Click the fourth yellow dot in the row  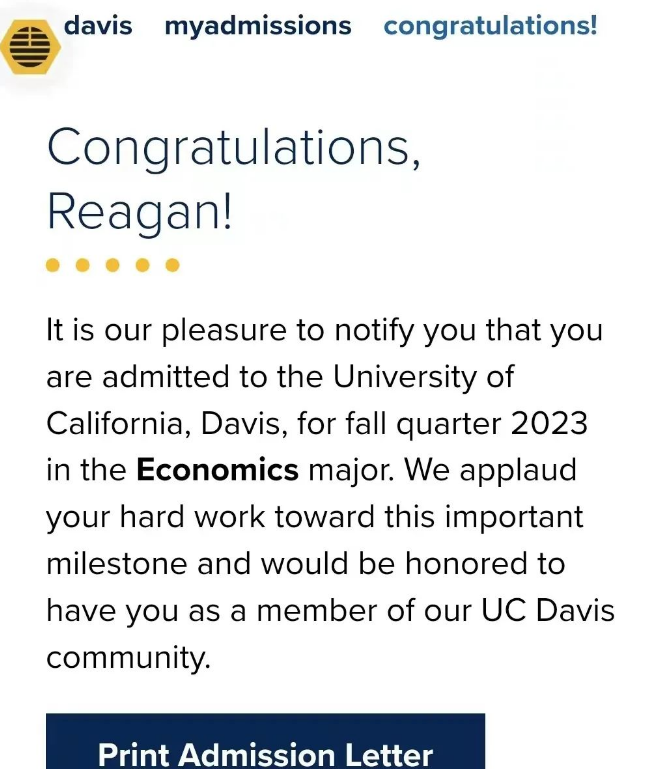coord(143,265)
